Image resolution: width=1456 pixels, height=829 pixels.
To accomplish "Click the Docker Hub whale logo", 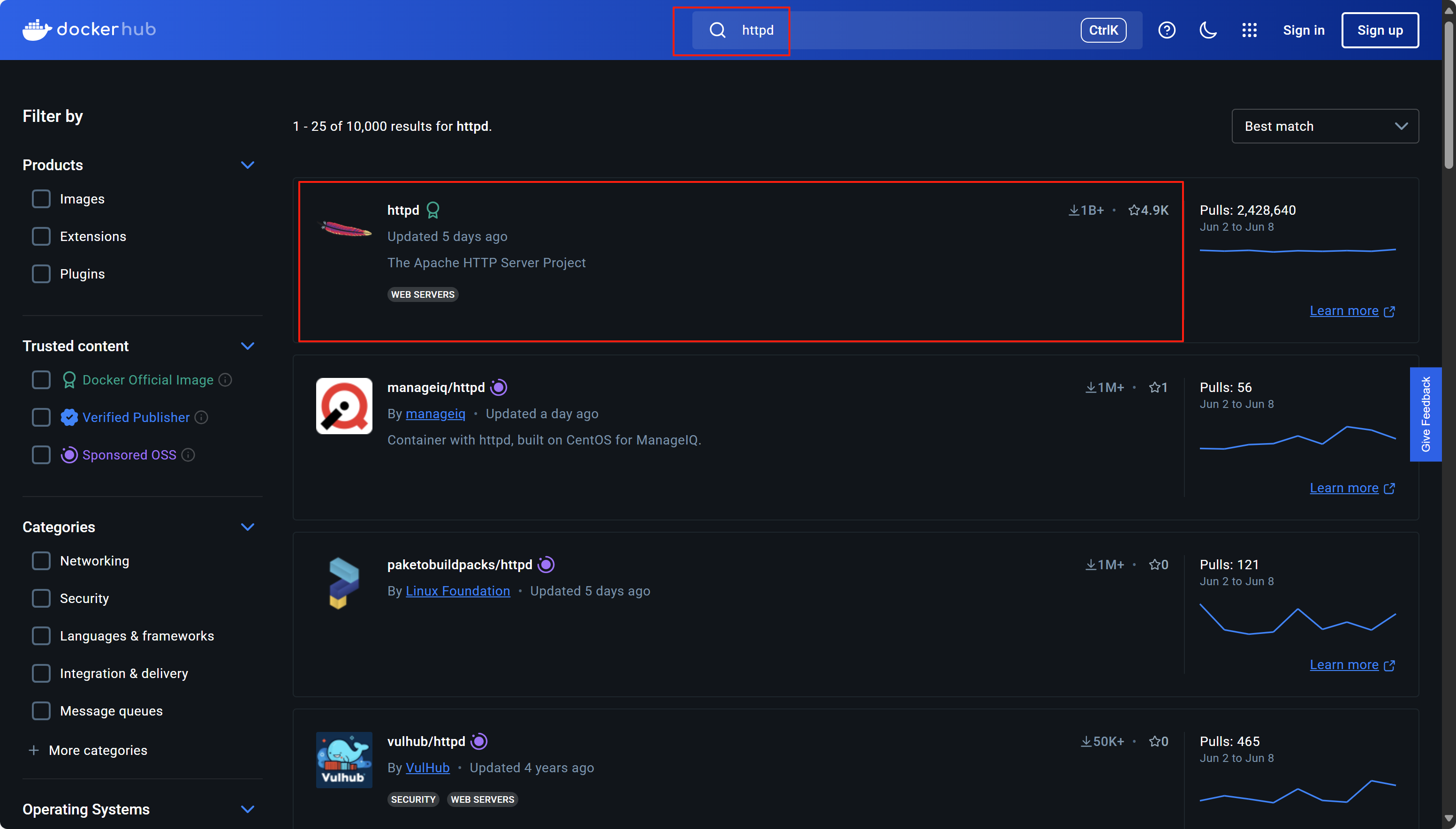I will (37, 30).
